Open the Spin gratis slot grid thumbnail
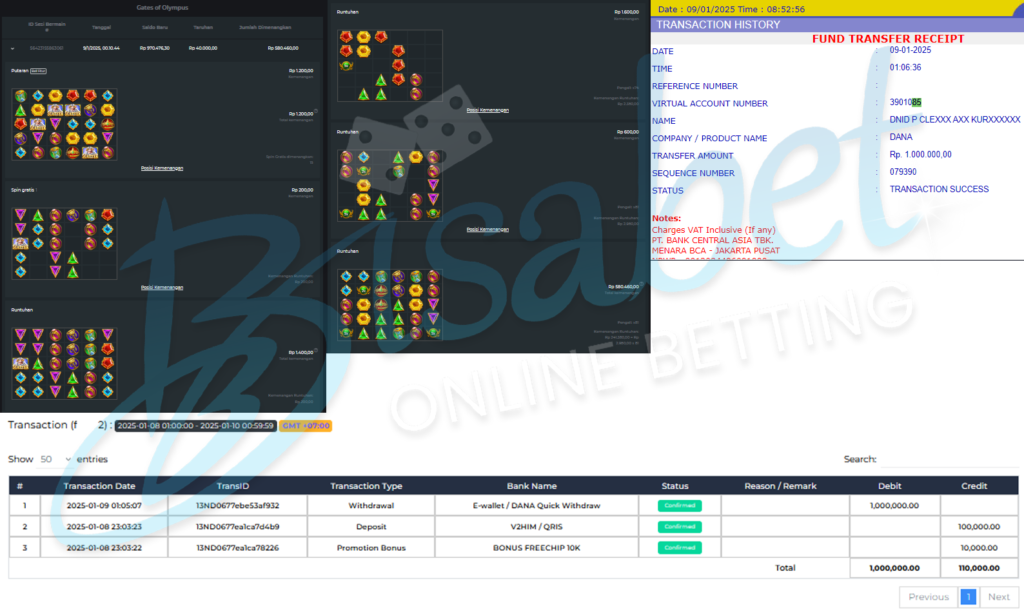1024x612 pixels. pyautogui.click(x=64, y=244)
